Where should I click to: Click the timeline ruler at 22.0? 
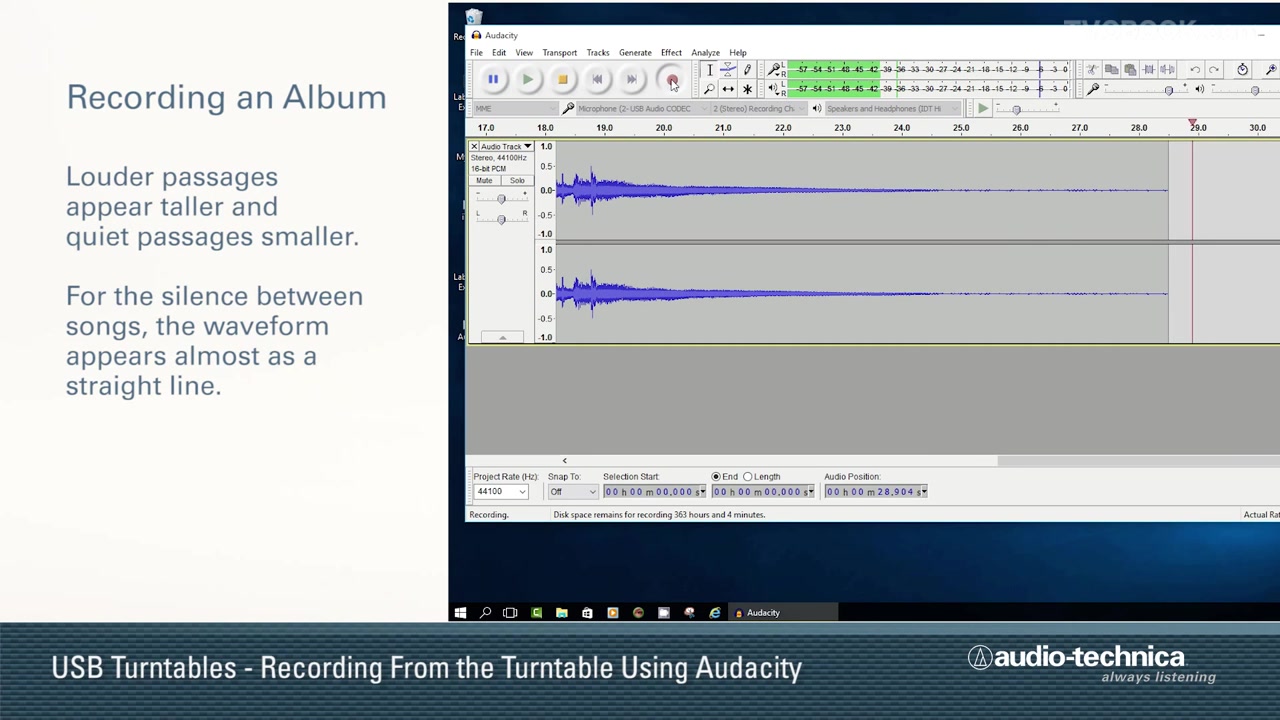pos(783,128)
